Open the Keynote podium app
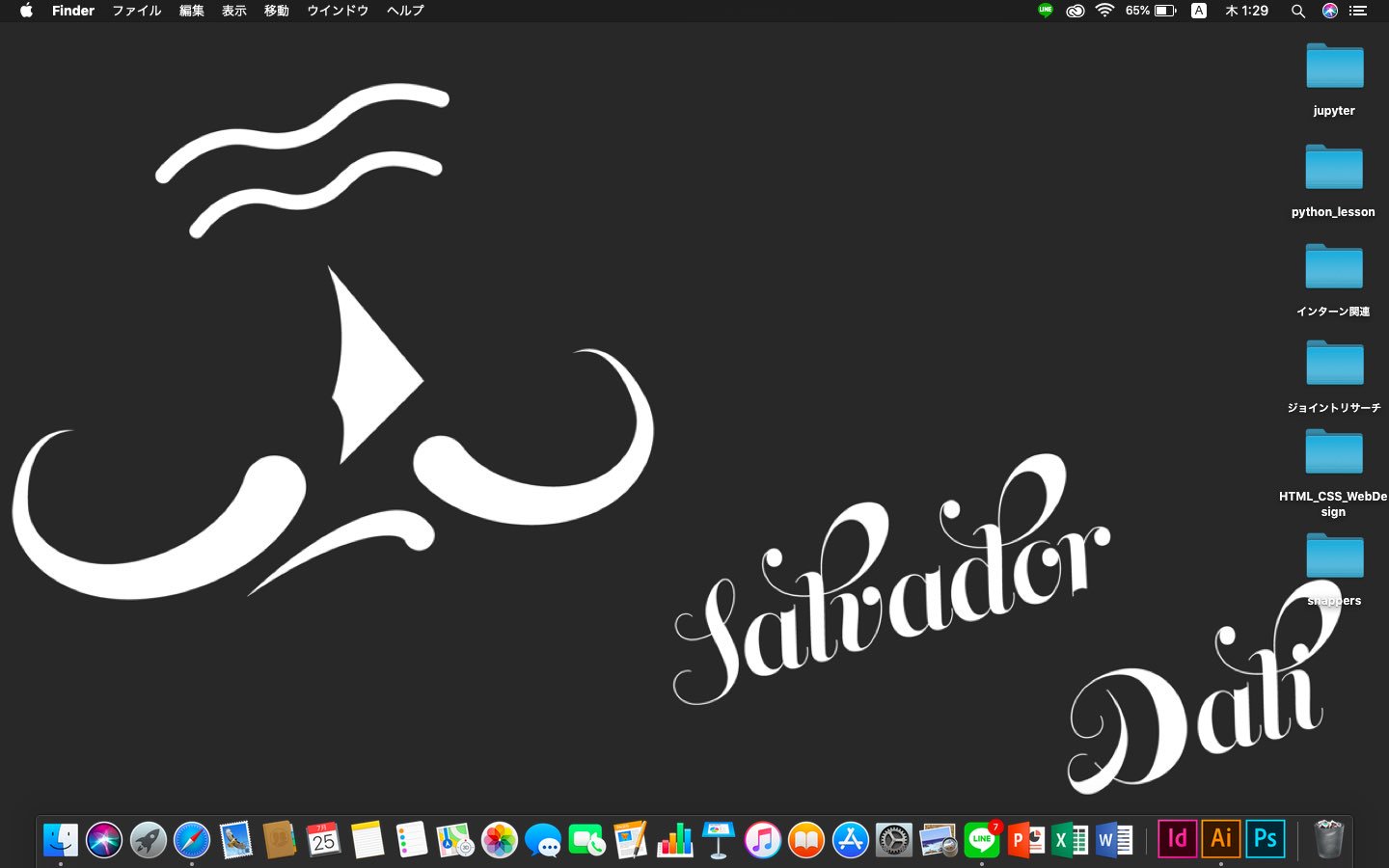 pyautogui.click(x=719, y=840)
